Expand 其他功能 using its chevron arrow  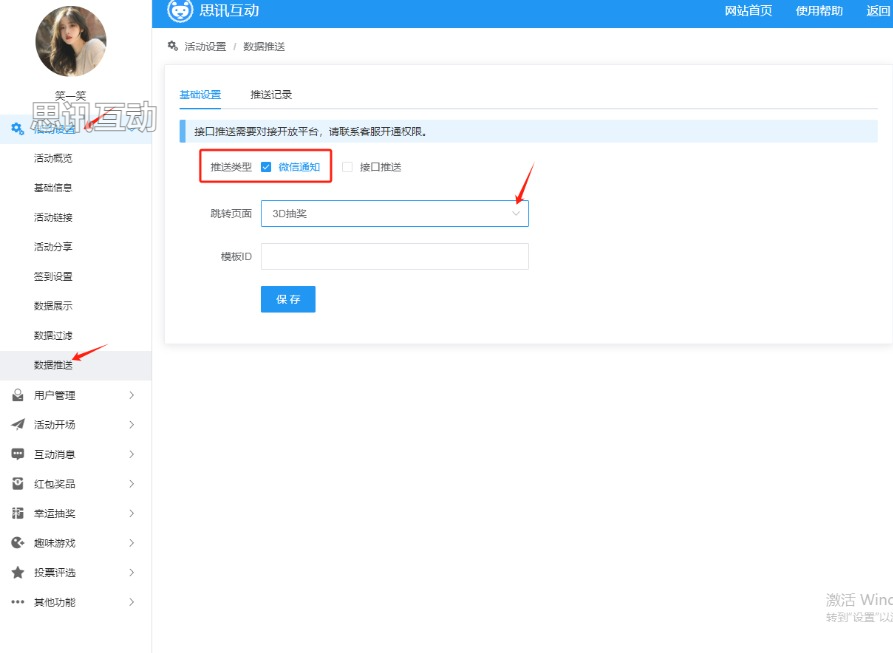click(131, 602)
